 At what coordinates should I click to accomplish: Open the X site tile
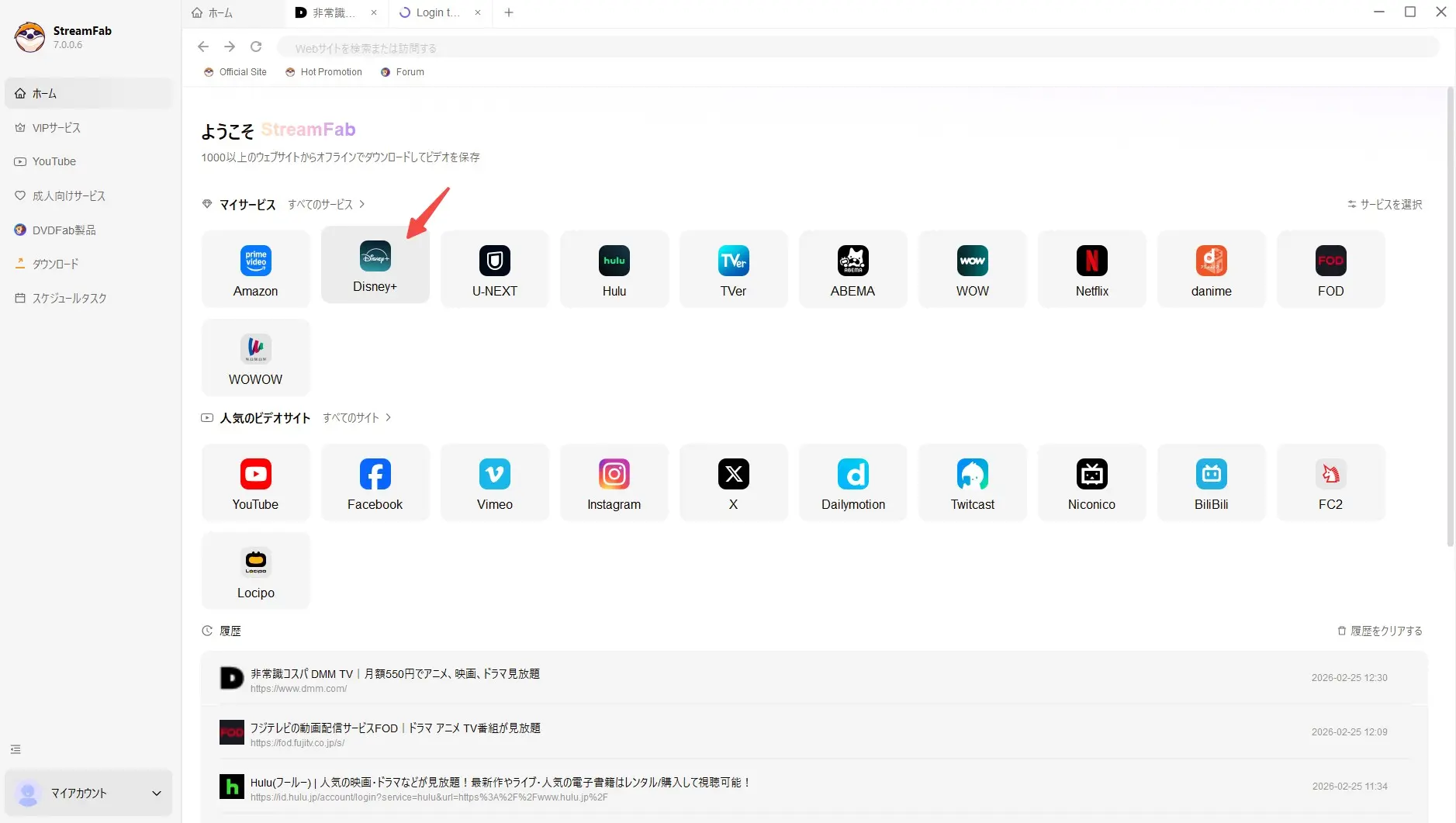(x=733, y=482)
